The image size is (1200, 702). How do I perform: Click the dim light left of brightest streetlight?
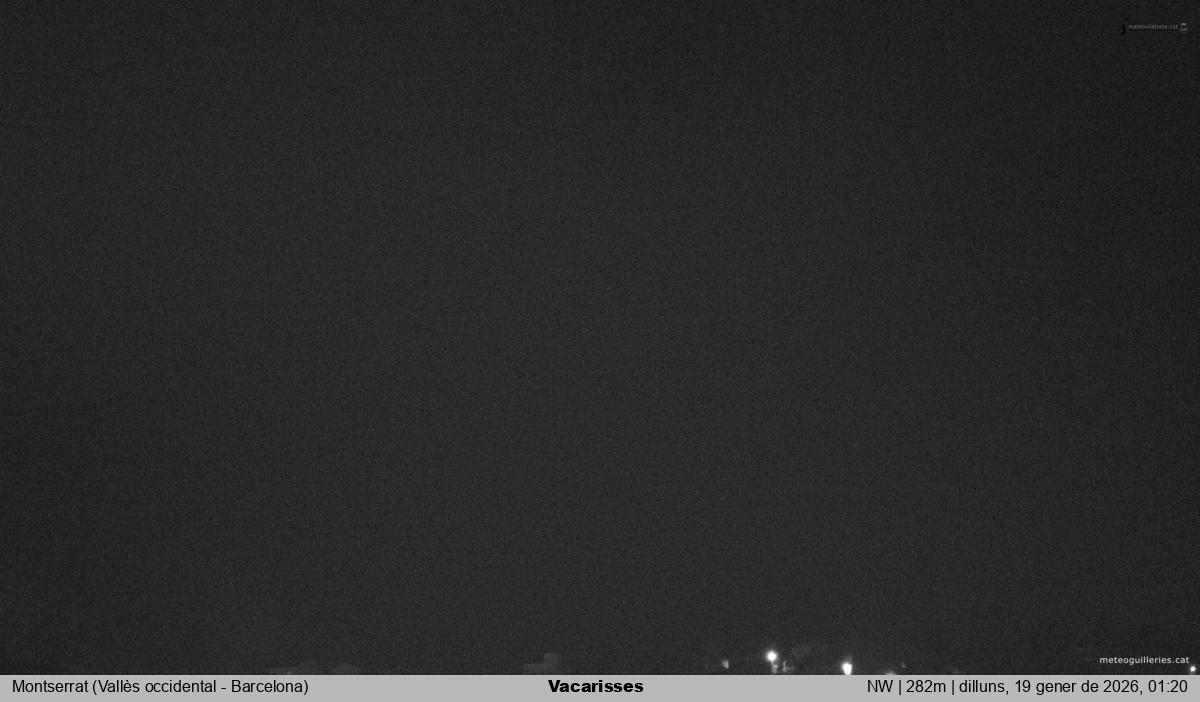click(726, 663)
